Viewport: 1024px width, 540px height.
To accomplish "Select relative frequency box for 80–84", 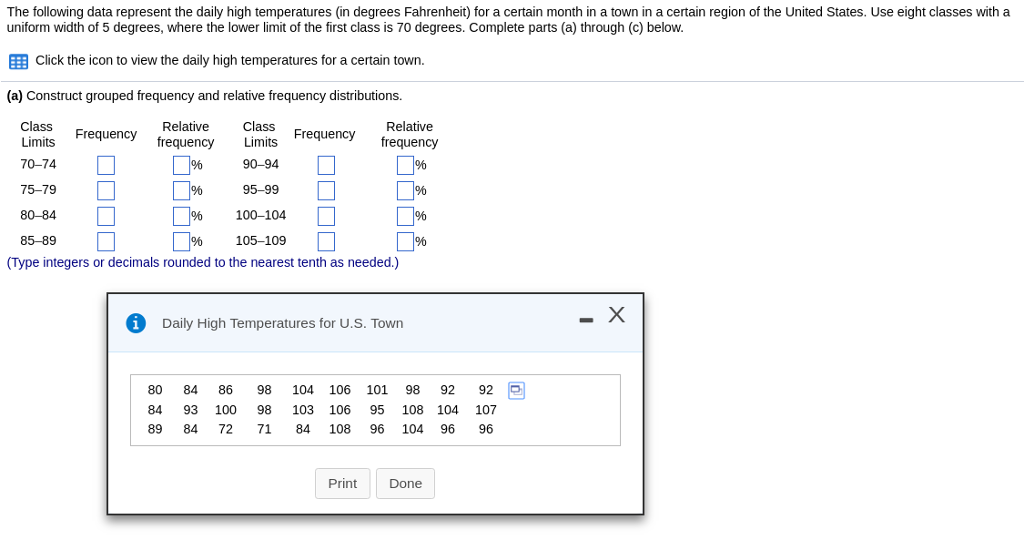I will coord(182,216).
